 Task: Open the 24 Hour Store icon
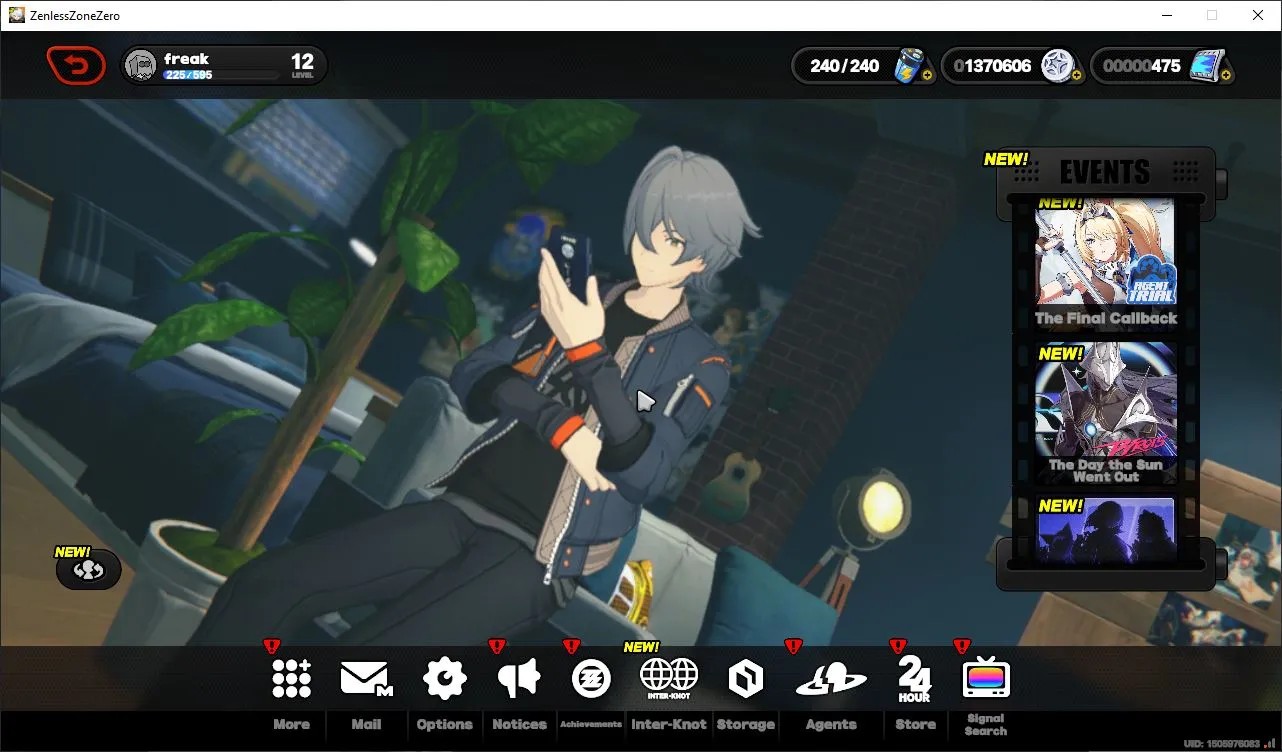click(x=914, y=679)
